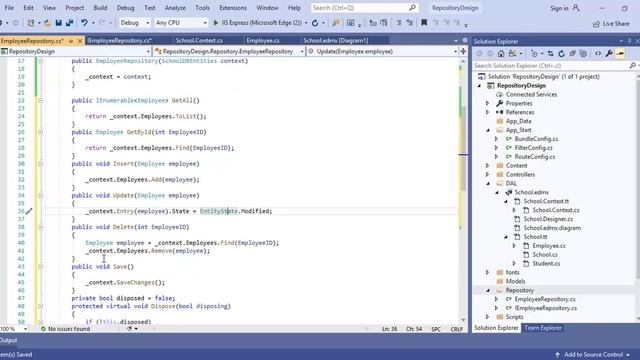Image resolution: width=640 pixels, height=360 pixels.
Task: Open the Debug configuration dropdown
Action: [147, 23]
